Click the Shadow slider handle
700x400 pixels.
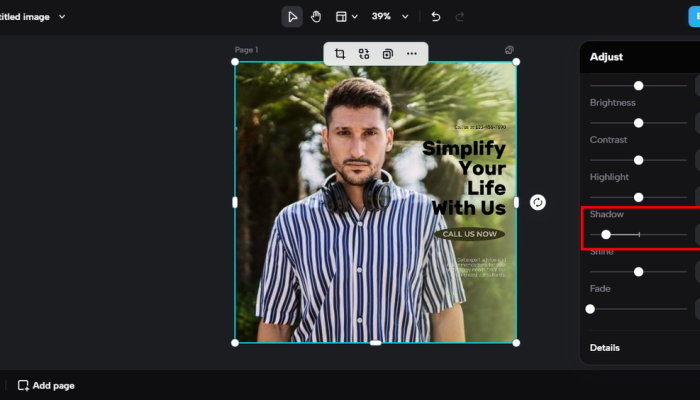pos(606,234)
